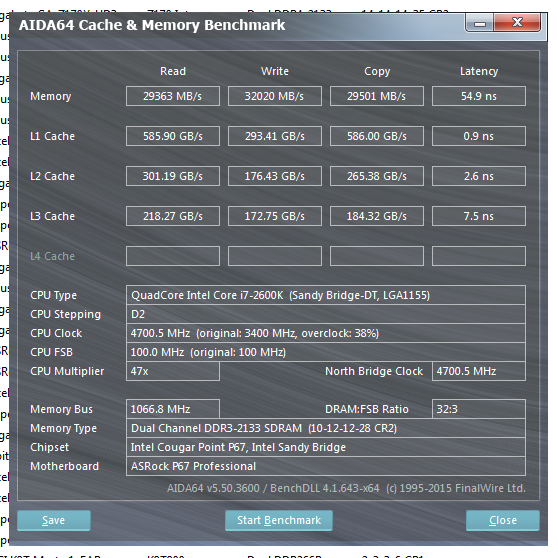The image size is (558, 558).
Task: Click the Copy column header
Action: point(377,72)
